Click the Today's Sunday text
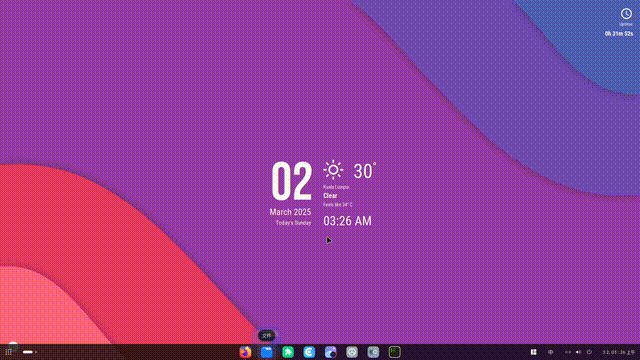 [293, 223]
